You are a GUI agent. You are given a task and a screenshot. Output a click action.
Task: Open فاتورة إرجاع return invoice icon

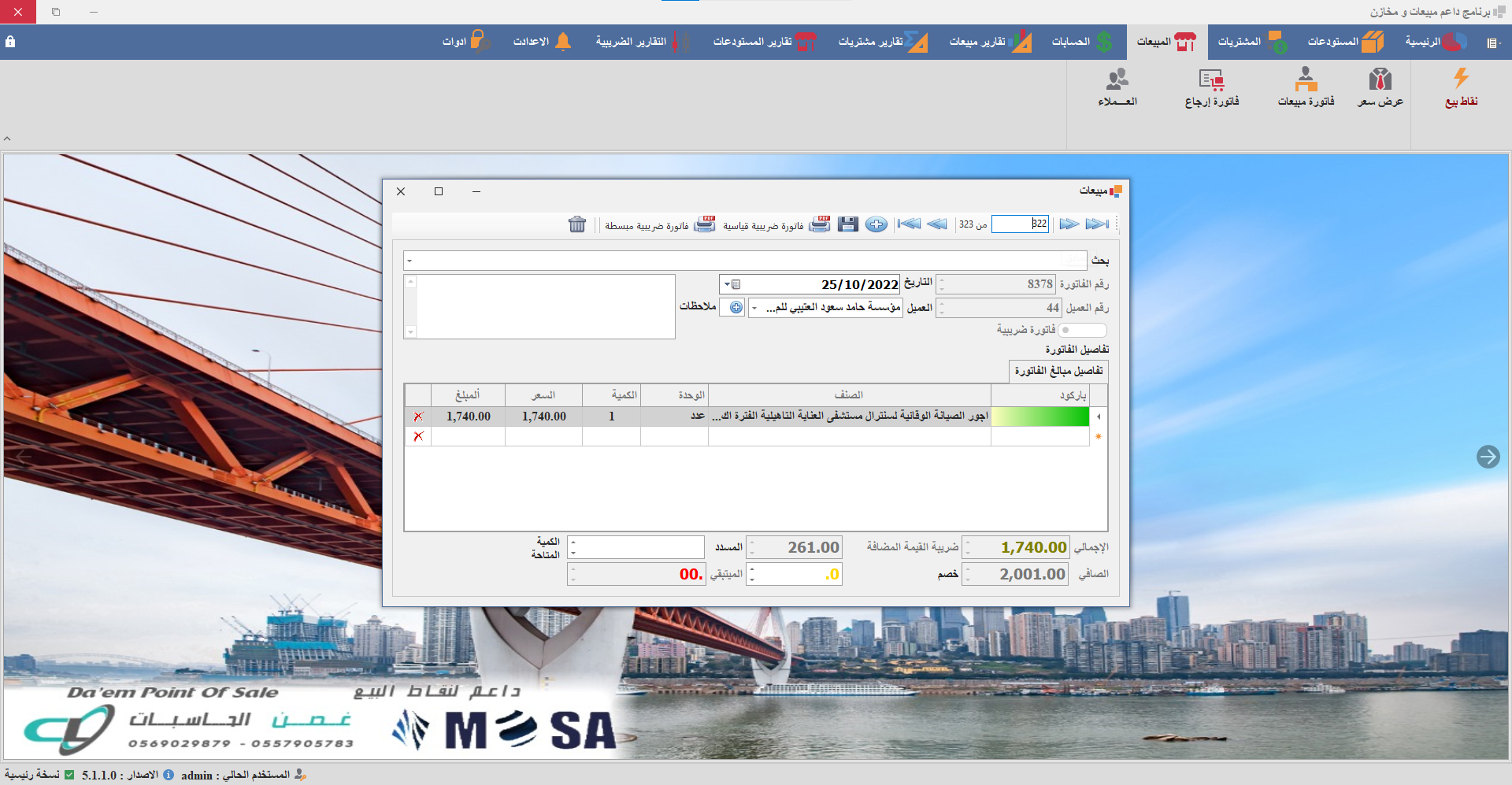[x=1211, y=87]
